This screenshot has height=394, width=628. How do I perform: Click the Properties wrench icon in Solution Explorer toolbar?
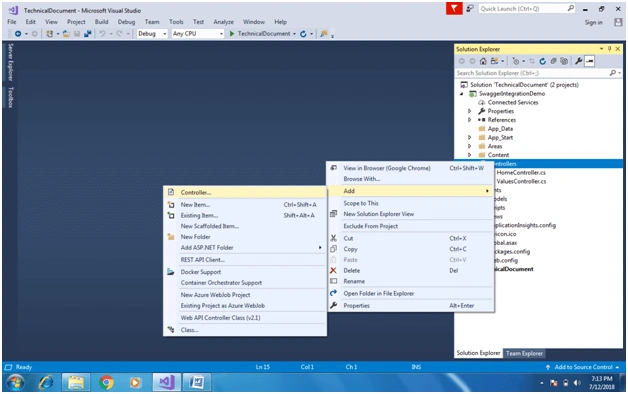tap(578, 61)
